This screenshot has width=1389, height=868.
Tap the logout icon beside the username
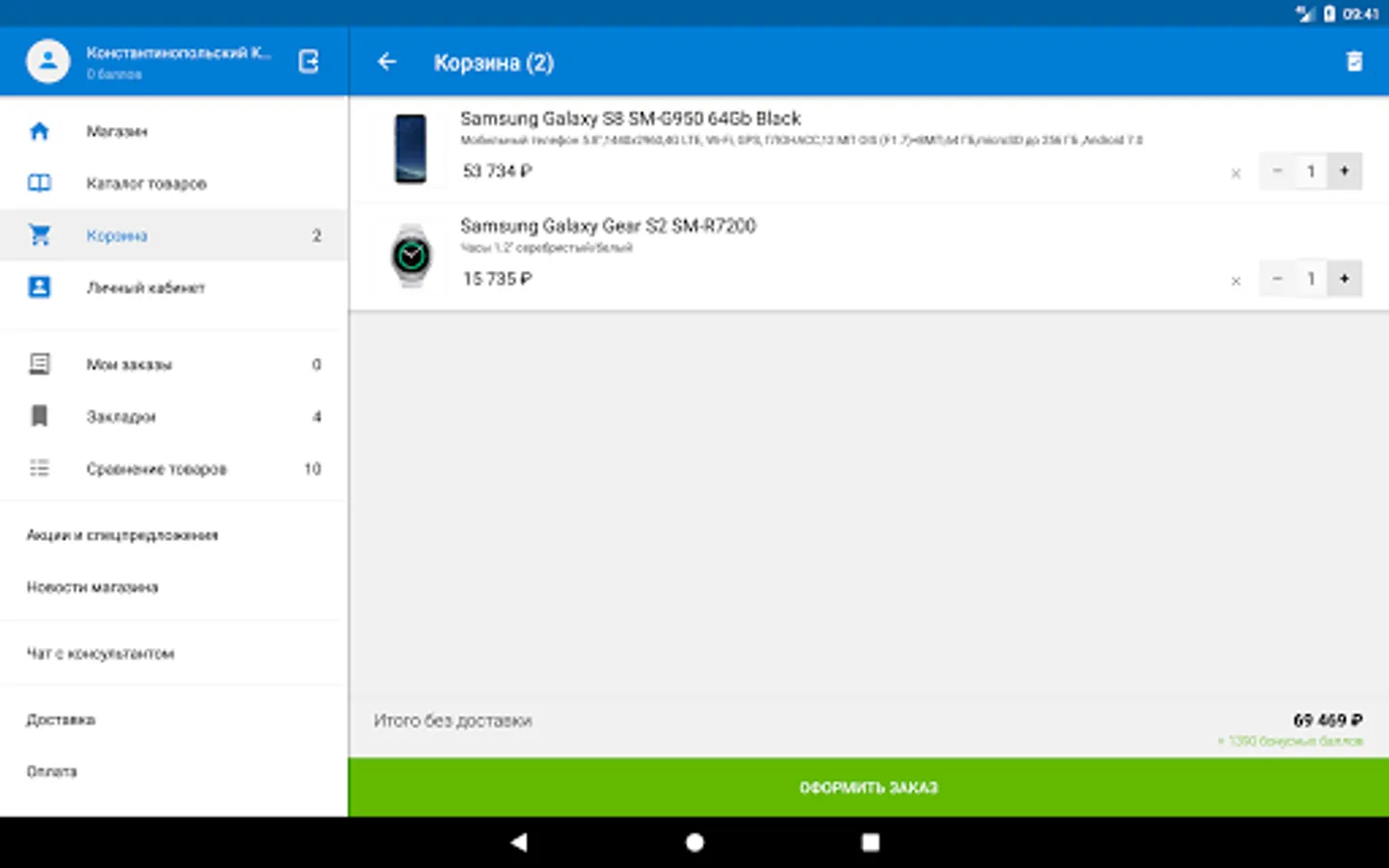(309, 62)
